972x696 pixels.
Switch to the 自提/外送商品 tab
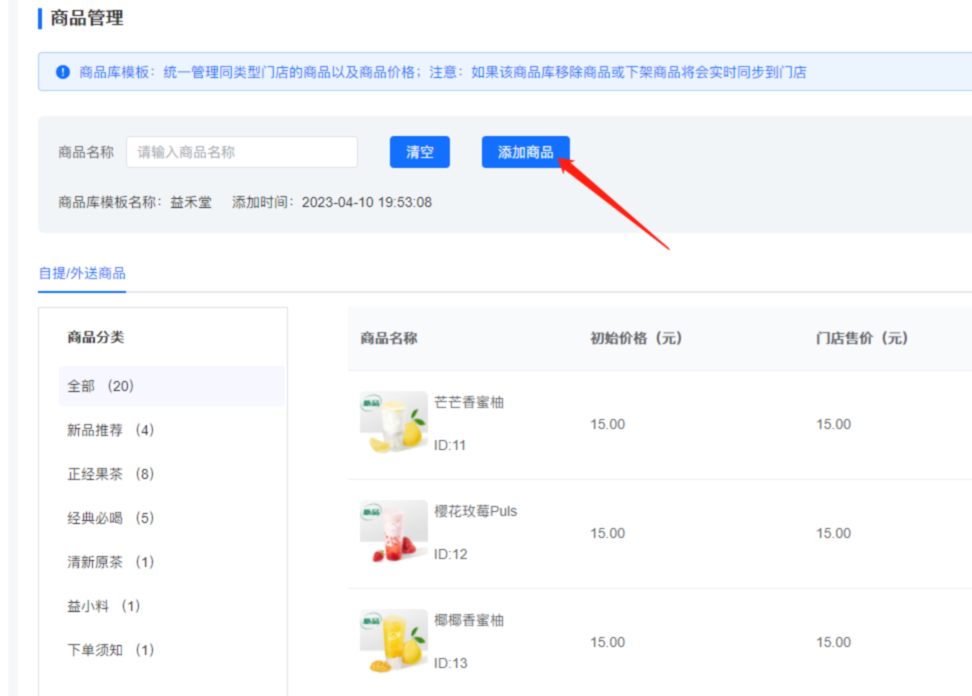(82, 273)
